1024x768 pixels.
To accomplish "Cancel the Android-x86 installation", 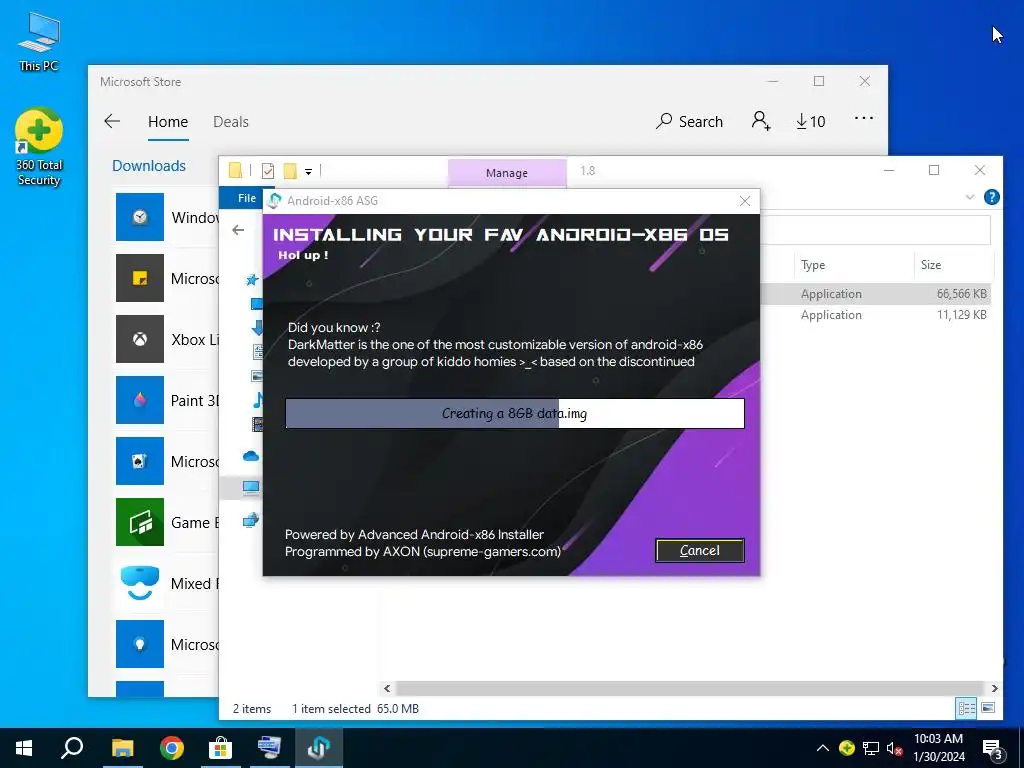I will click(699, 551).
